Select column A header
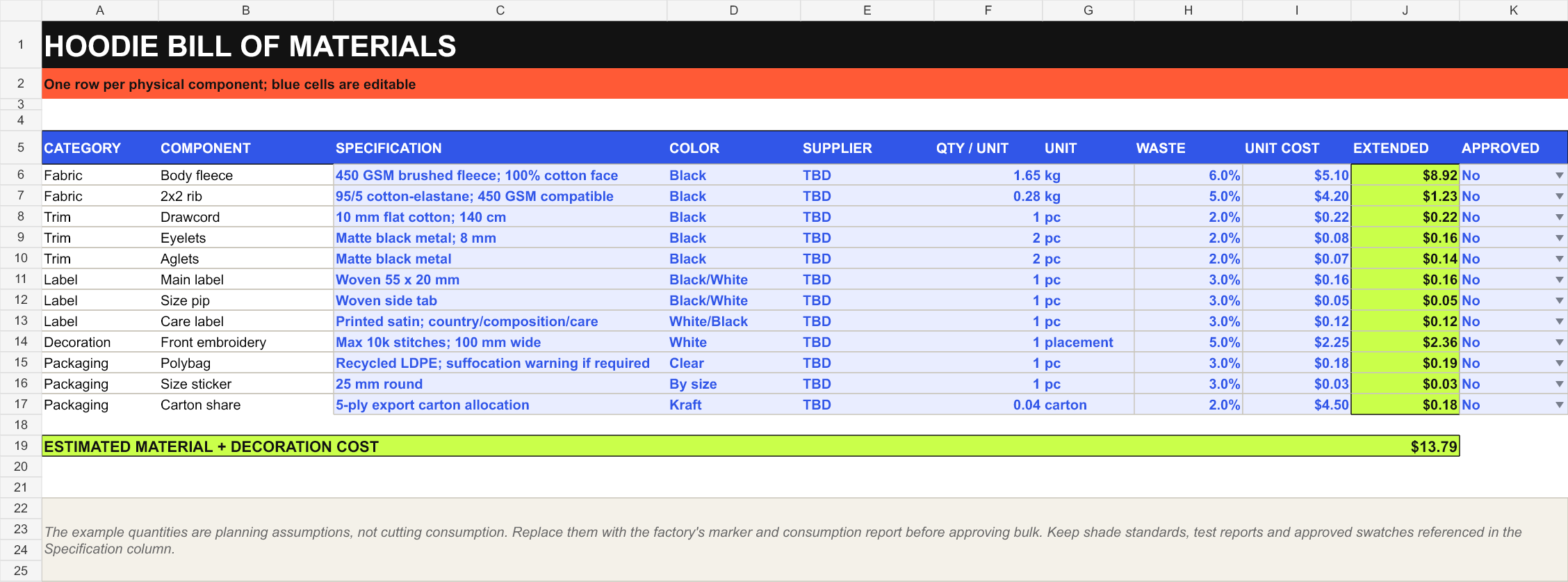Screen dimensions: 1568x582 tap(100, 10)
